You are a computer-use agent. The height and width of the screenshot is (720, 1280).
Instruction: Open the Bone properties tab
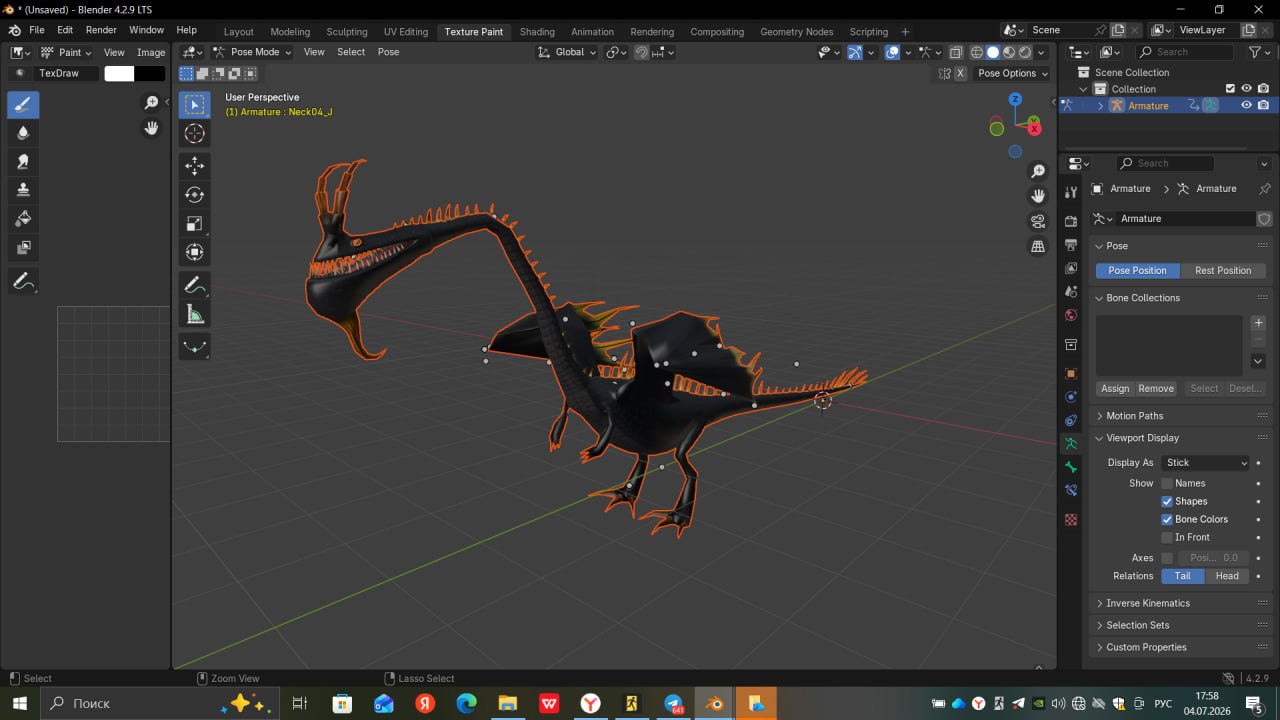(1071, 467)
